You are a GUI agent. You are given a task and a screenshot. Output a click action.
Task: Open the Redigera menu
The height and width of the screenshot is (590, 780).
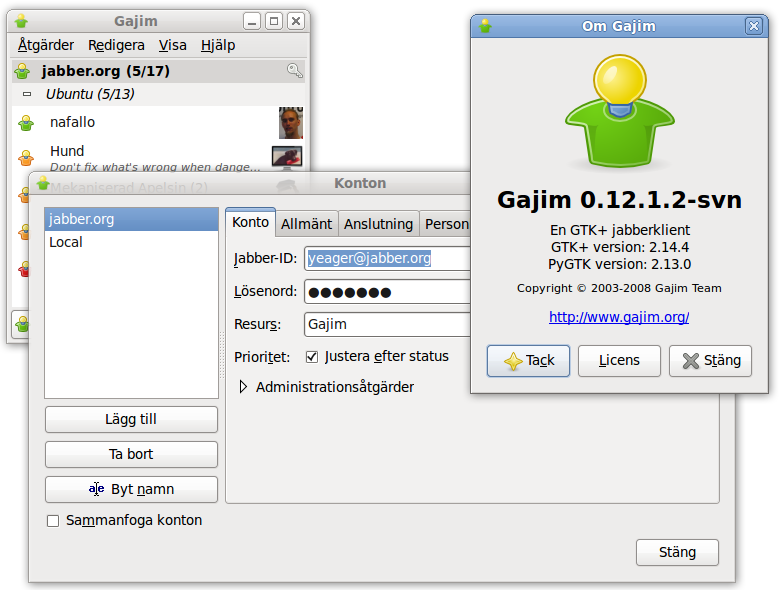point(116,45)
